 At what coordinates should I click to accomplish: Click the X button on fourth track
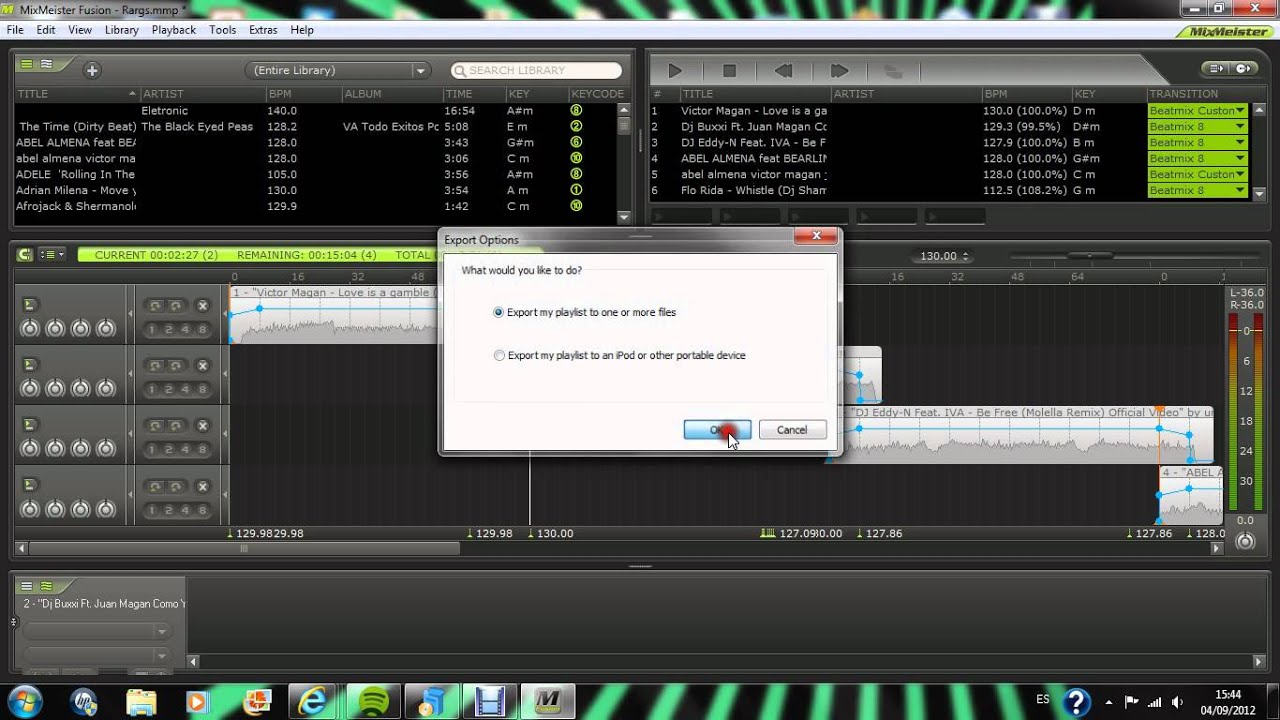(202, 486)
